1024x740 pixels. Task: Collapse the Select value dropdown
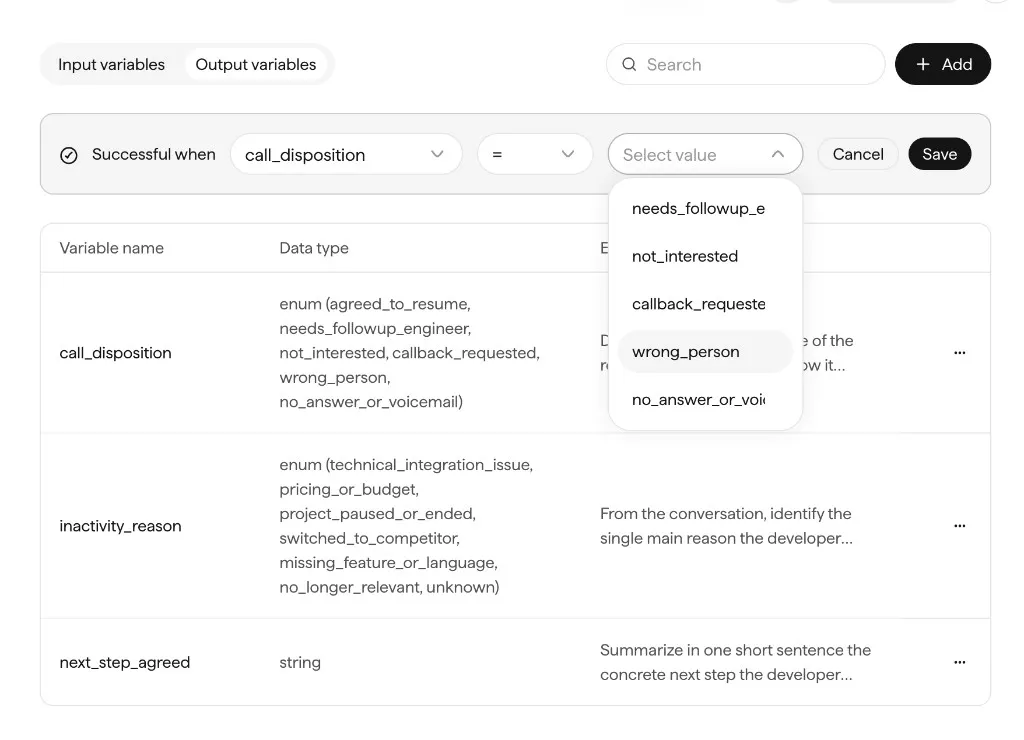click(x=705, y=154)
